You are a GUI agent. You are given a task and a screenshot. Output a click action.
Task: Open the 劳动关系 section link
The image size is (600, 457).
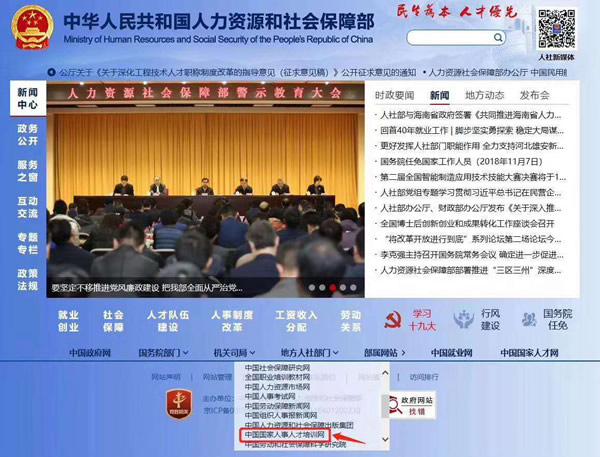pyautogui.click(x=351, y=321)
